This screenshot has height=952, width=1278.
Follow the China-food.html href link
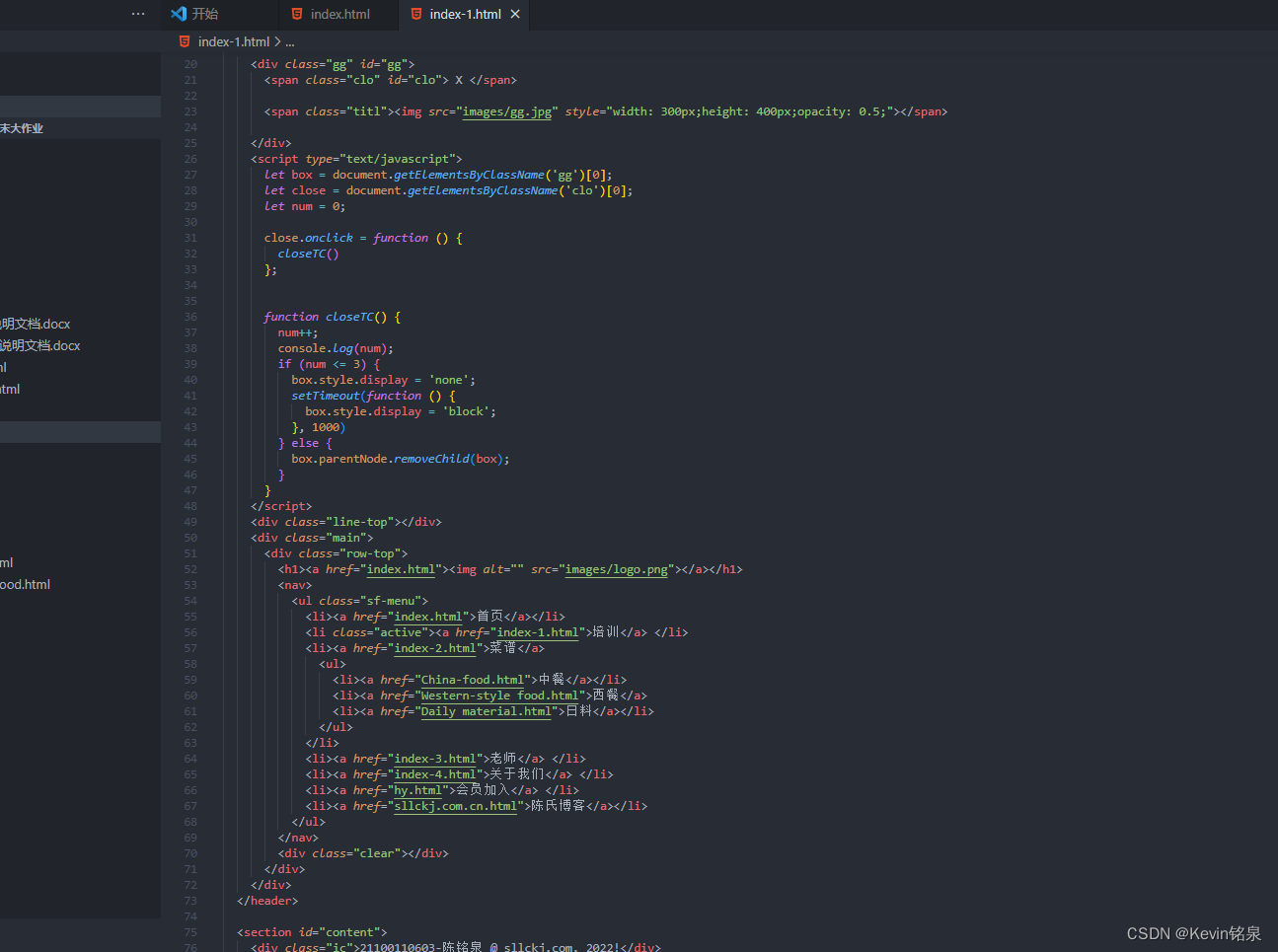click(x=473, y=680)
